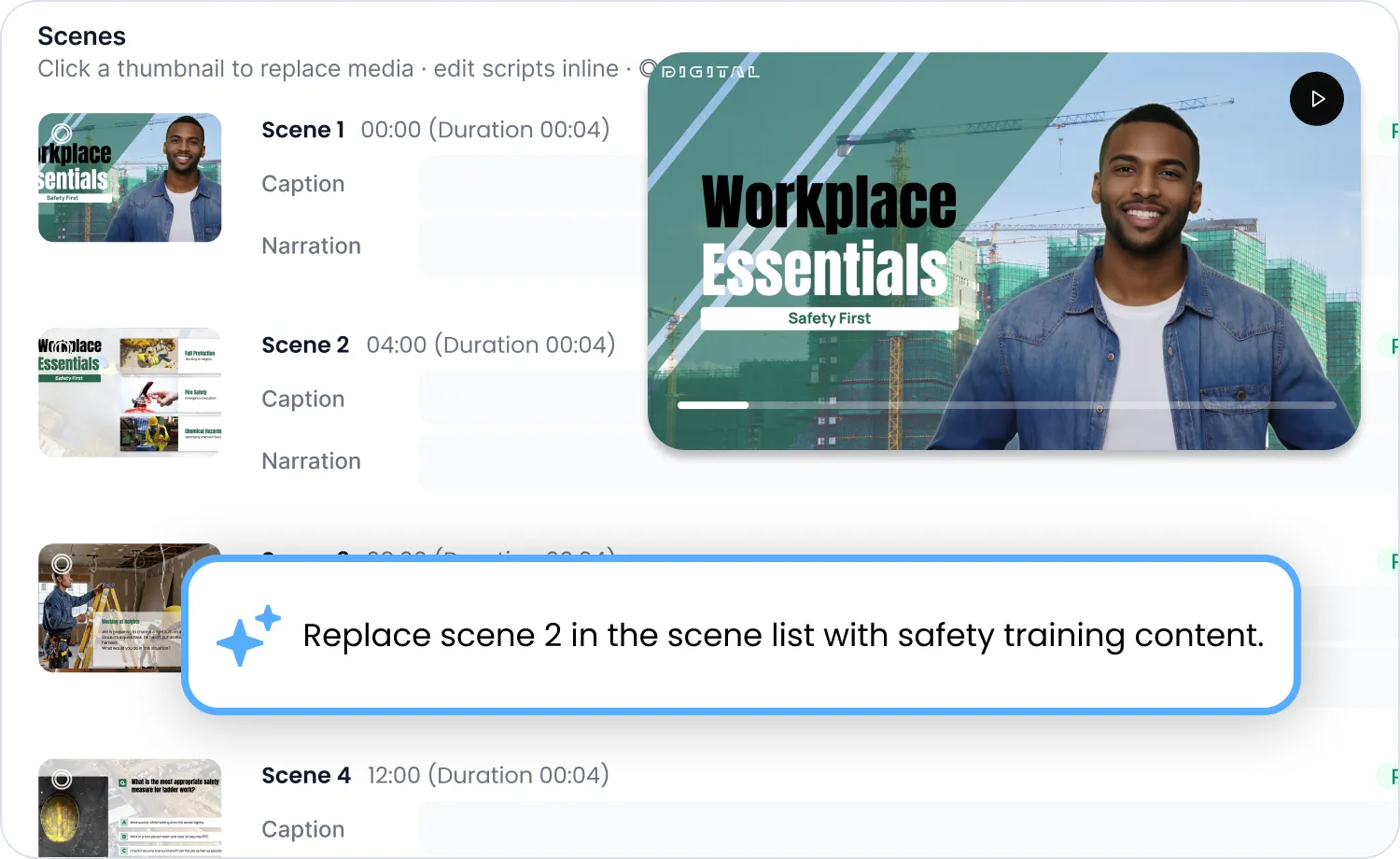This screenshot has width=1400, height=859.
Task: Click the 'Scenes' section title
Action: pyautogui.click(x=82, y=36)
